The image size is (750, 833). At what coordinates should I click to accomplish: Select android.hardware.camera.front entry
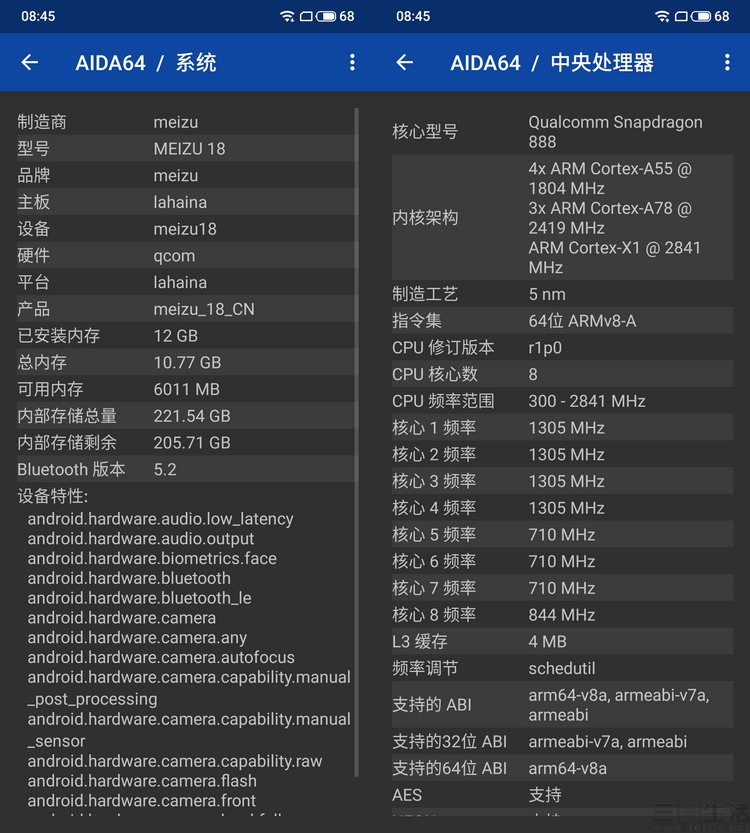click(x=141, y=801)
